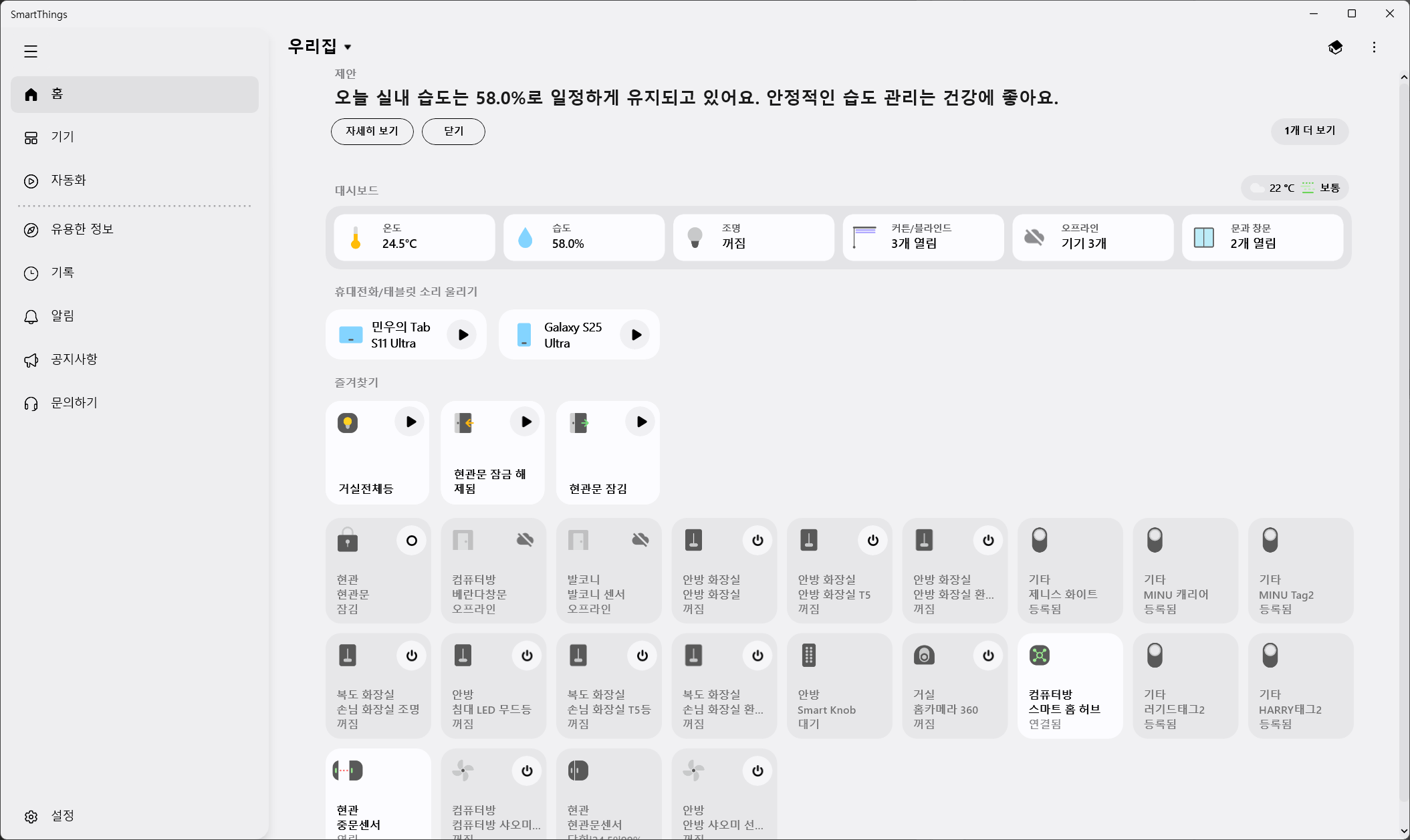The width and height of the screenshot is (1410, 840).
Task: Ring 민우의 Tab S11 Ultra play button
Action: point(463,335)
